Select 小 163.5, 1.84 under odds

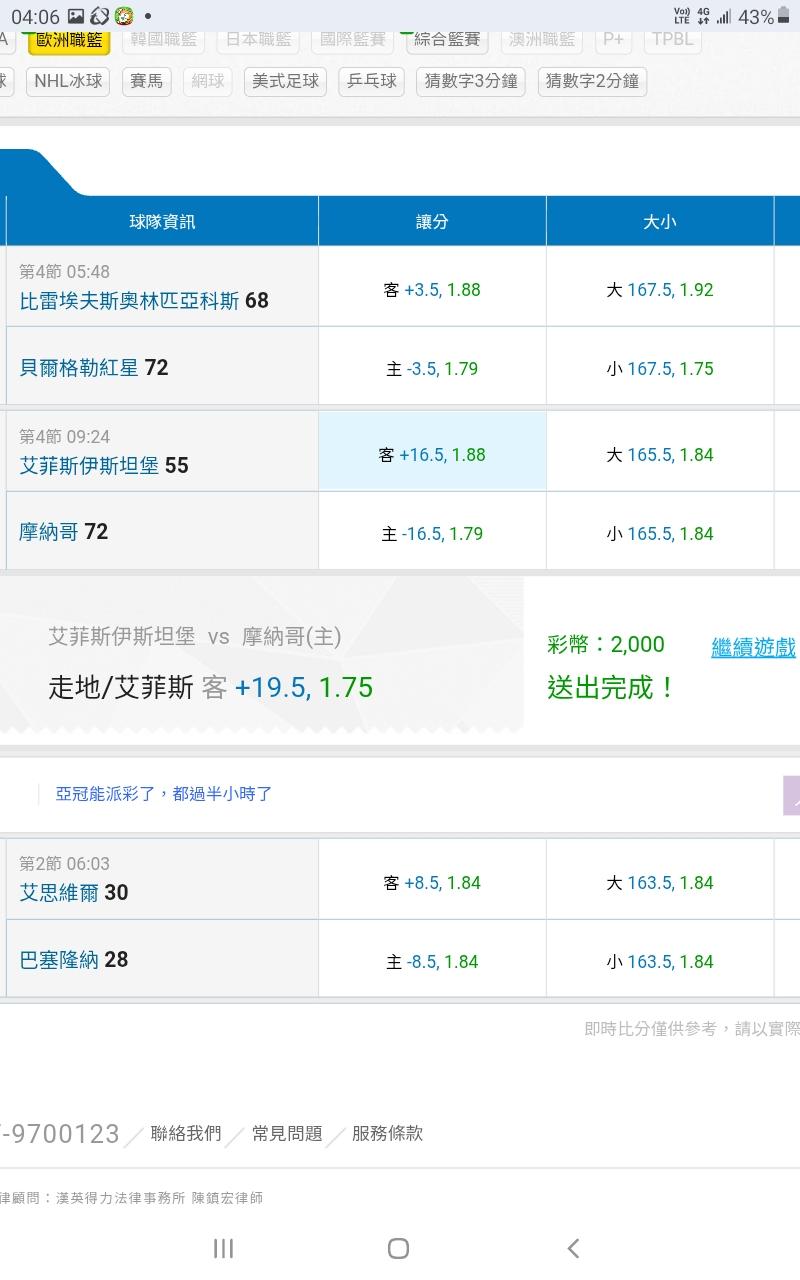point(659,962)
